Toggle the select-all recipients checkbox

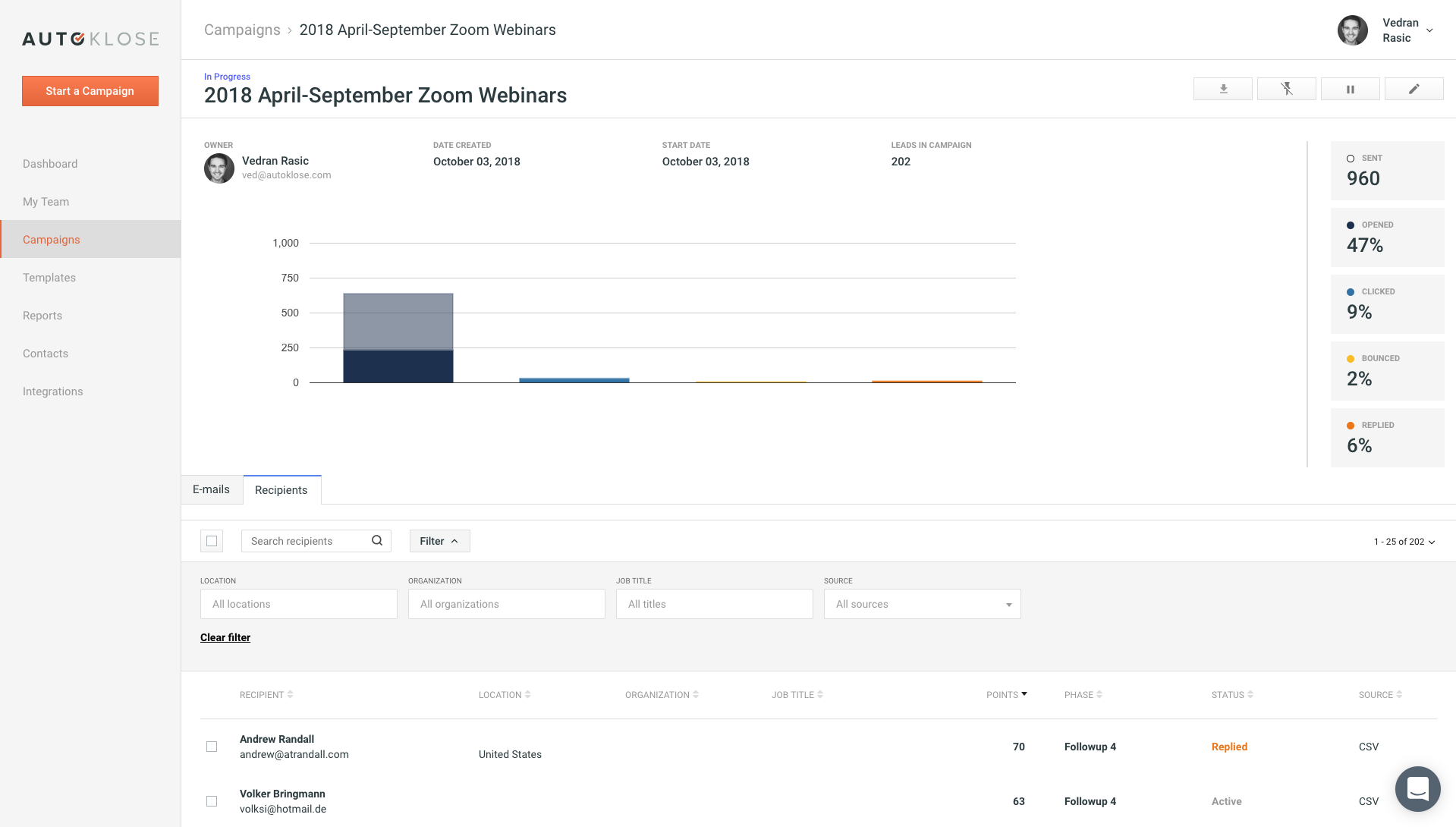point(212,541)
